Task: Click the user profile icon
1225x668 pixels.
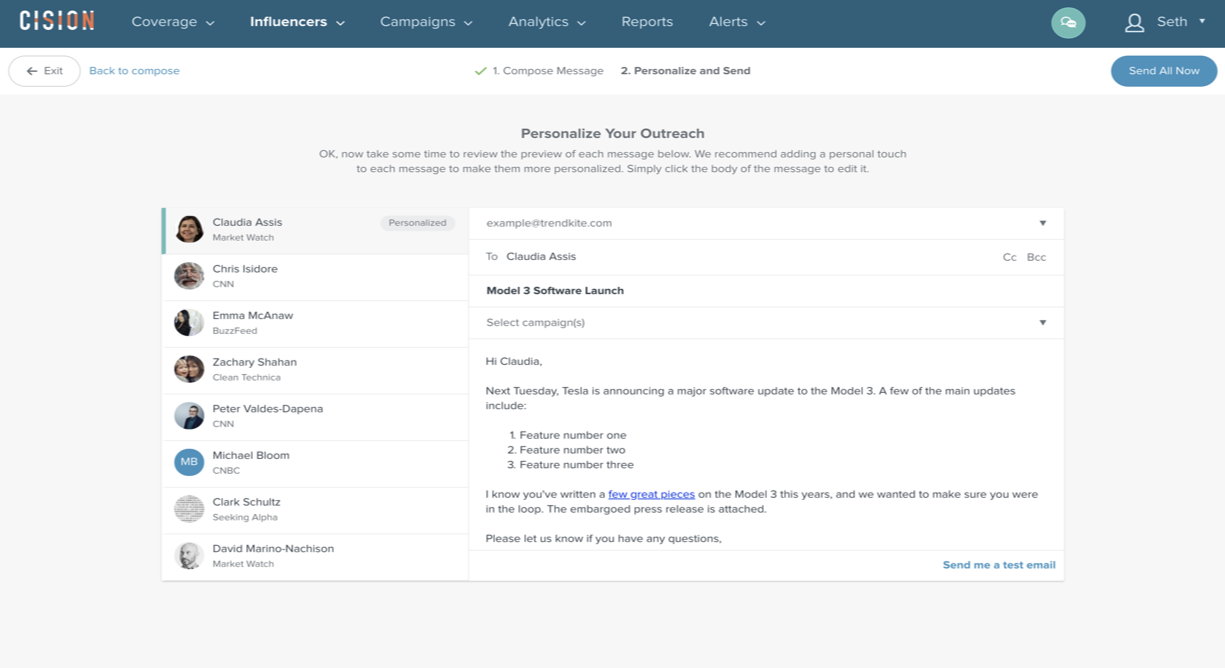Action: pyautogui.click(x=1134, y=22)
